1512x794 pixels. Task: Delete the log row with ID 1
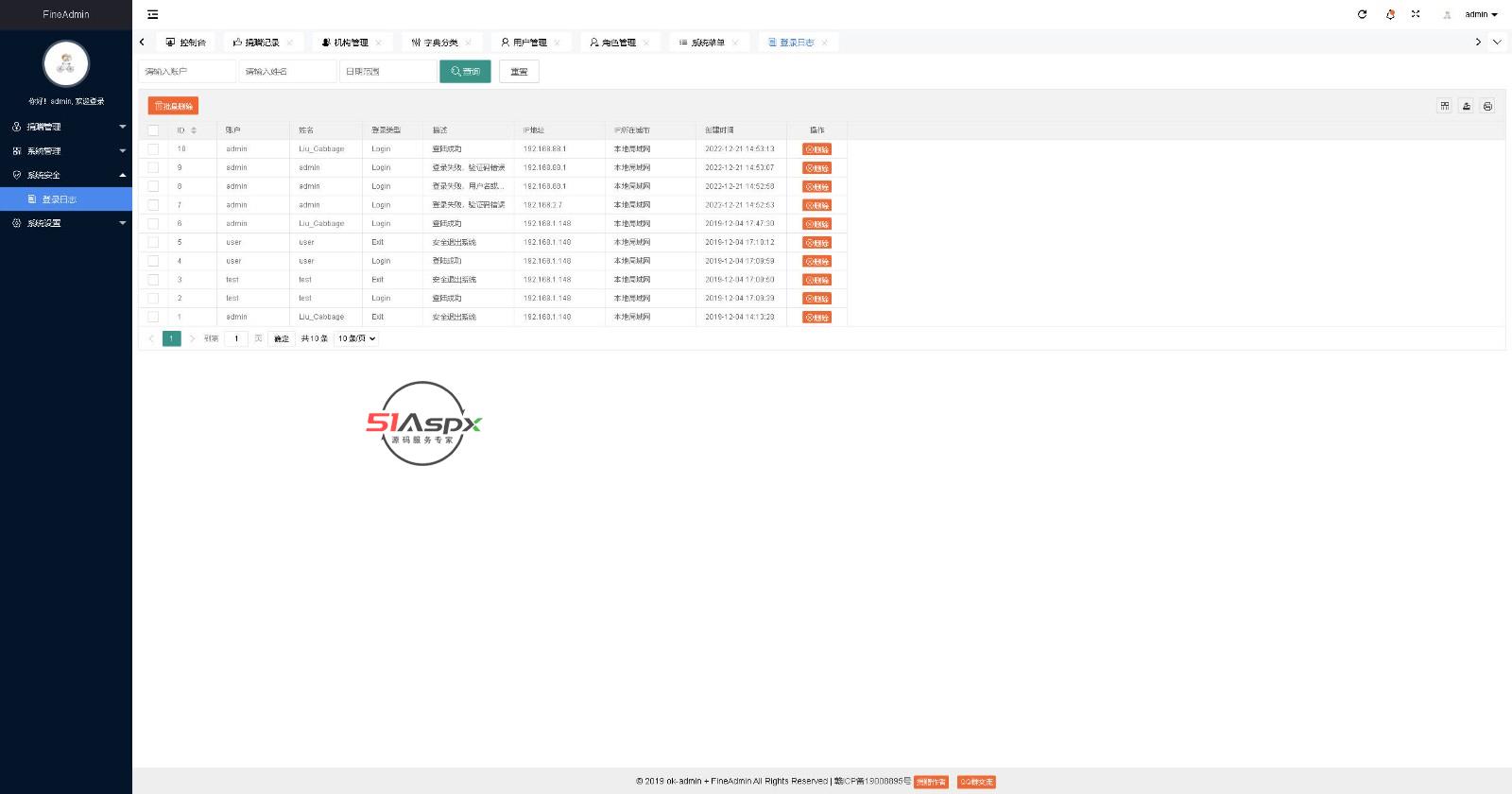pos(816,318)
